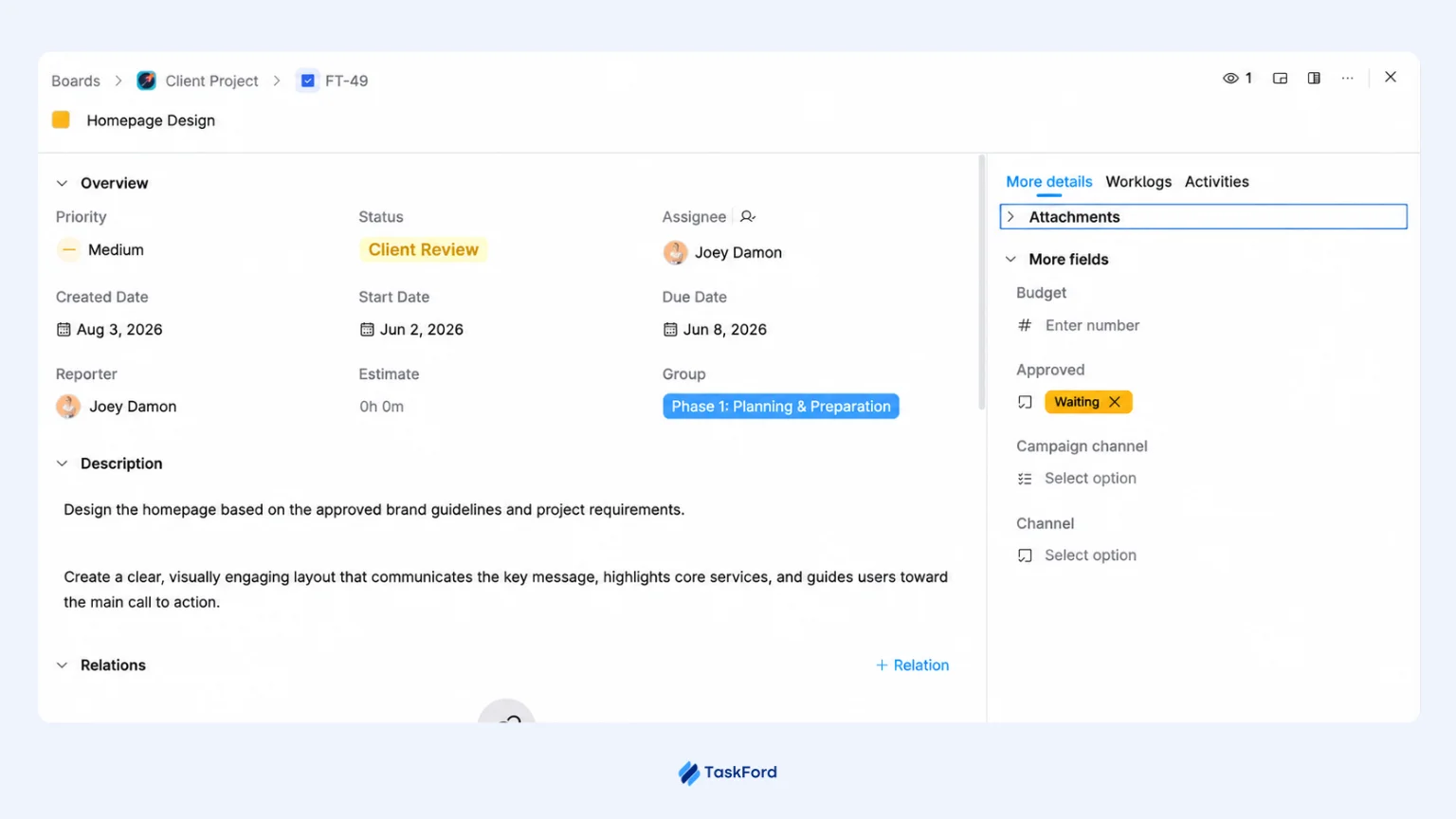This screenshot has width=1456, height=819.
Task: Open Channel Select option dropdown
Action: (x=1090, y=555)
